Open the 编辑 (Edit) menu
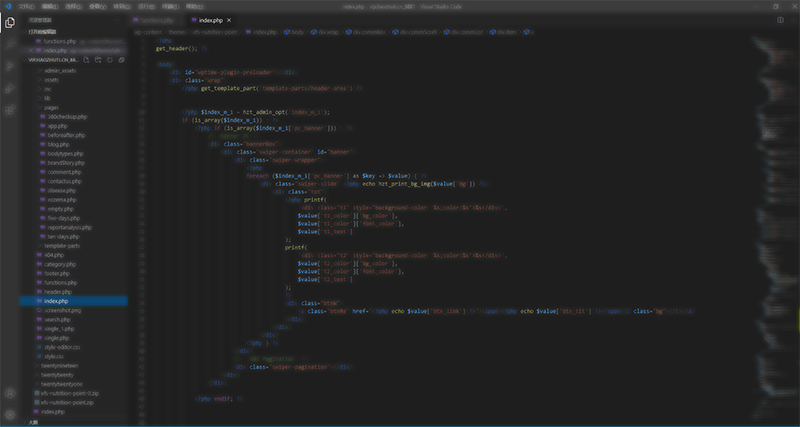Screen dimensions: 800x427 [x=49, y=7]
